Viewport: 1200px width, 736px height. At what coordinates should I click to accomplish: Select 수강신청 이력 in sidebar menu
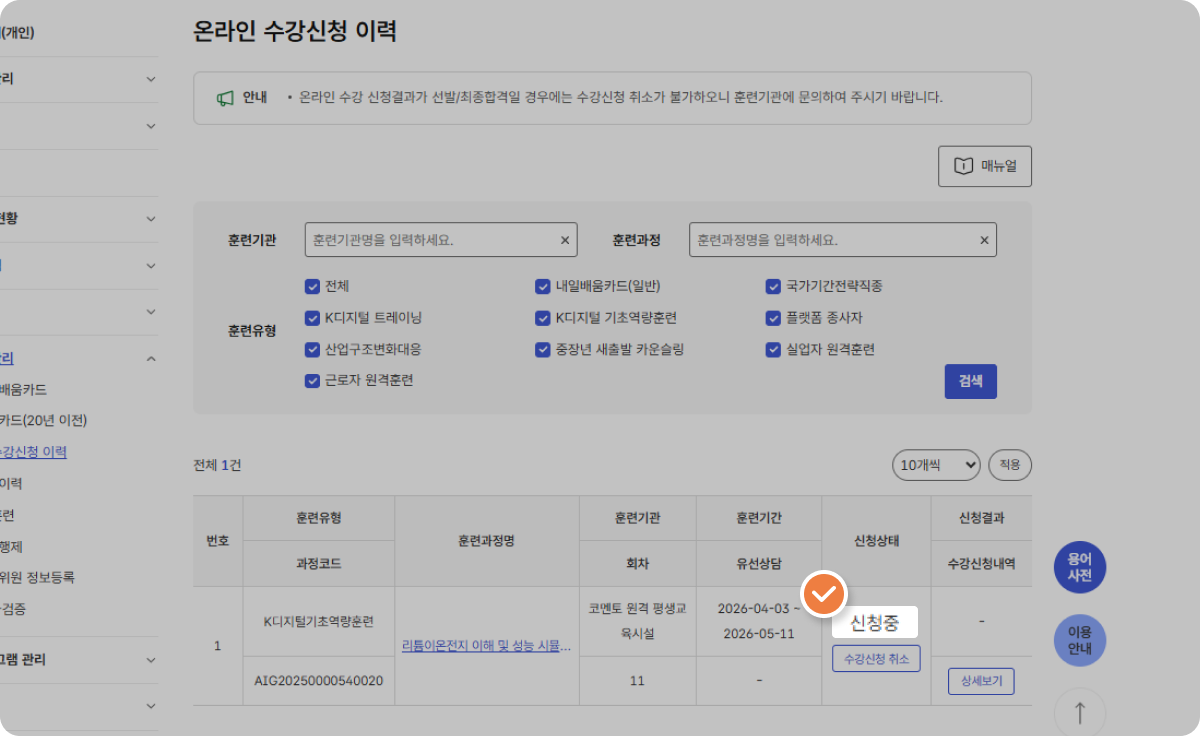(35, 452)
